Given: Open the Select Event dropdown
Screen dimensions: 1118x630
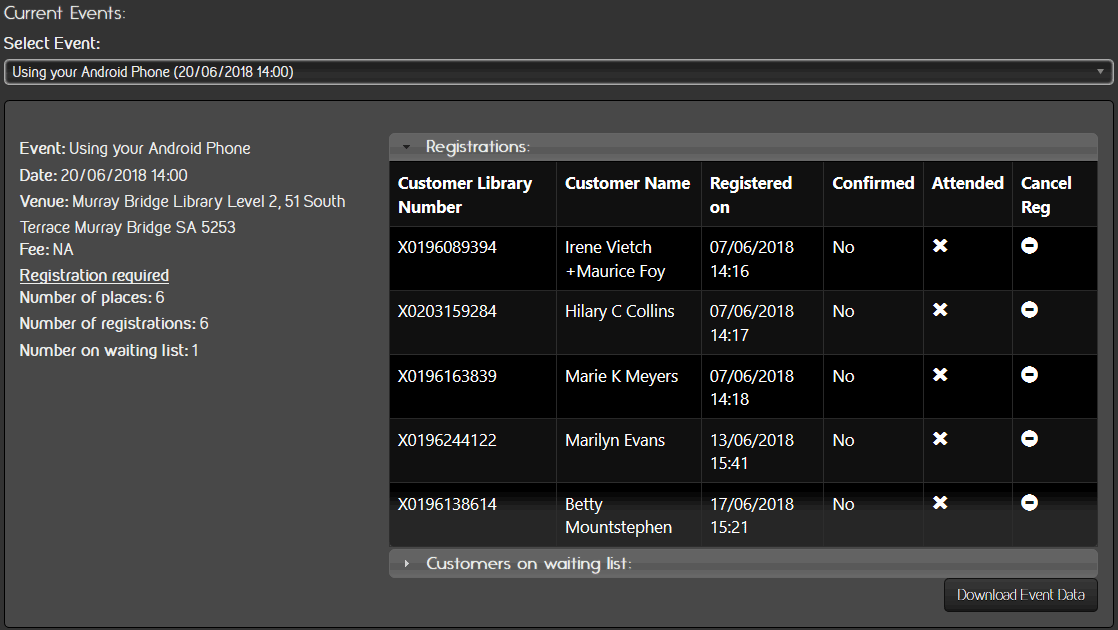Looking at the screenshot, I should pos(558,72).
